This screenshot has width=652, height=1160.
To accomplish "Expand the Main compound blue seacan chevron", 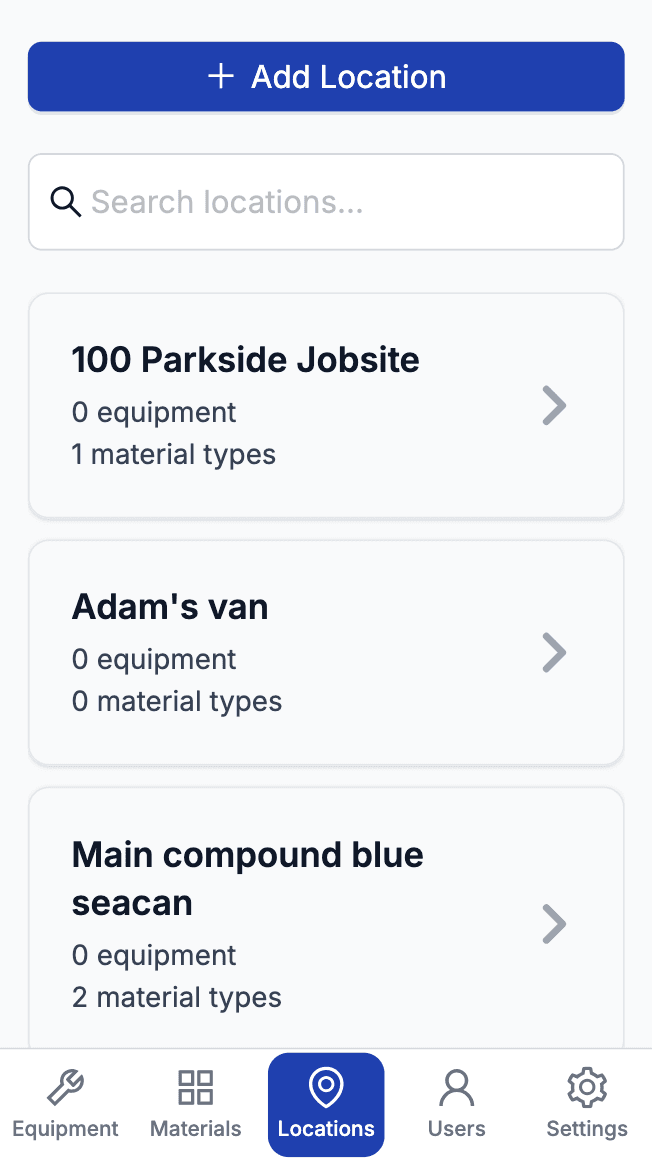I will pos(554,923).
